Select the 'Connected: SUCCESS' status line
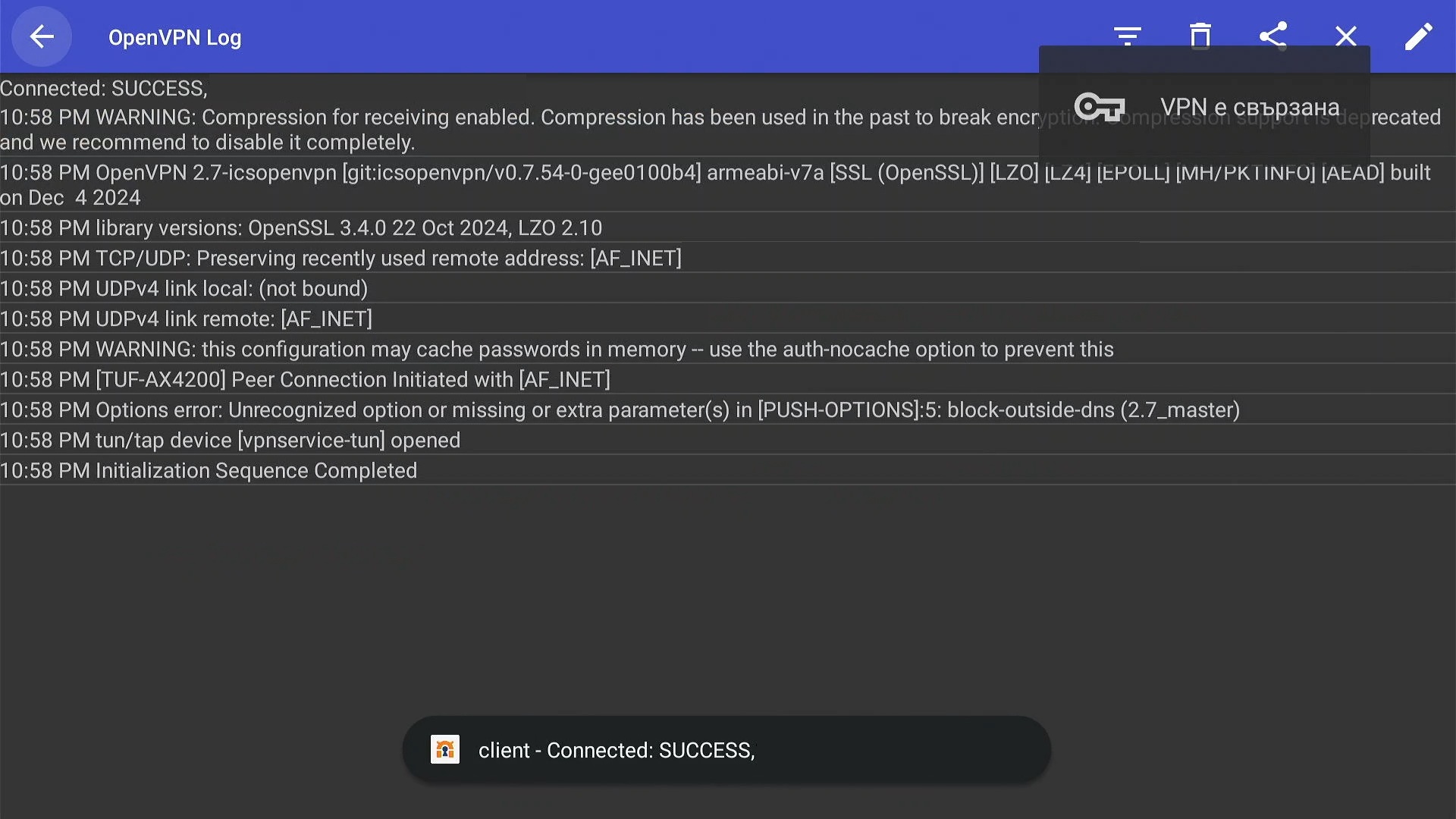Image resolution: width=1456 pixels, height=819 pixels. pyautogui.click(x=104, y=88)
